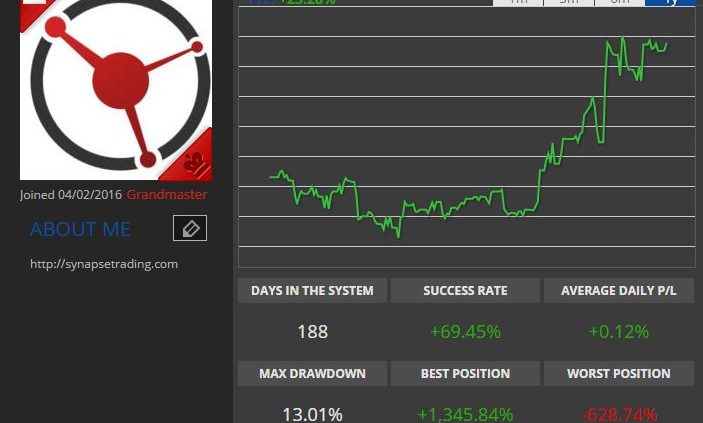Screen dimensions: 703x423
Task: Click the Grandmaster rank label
Action: click(x=167, y=195)
